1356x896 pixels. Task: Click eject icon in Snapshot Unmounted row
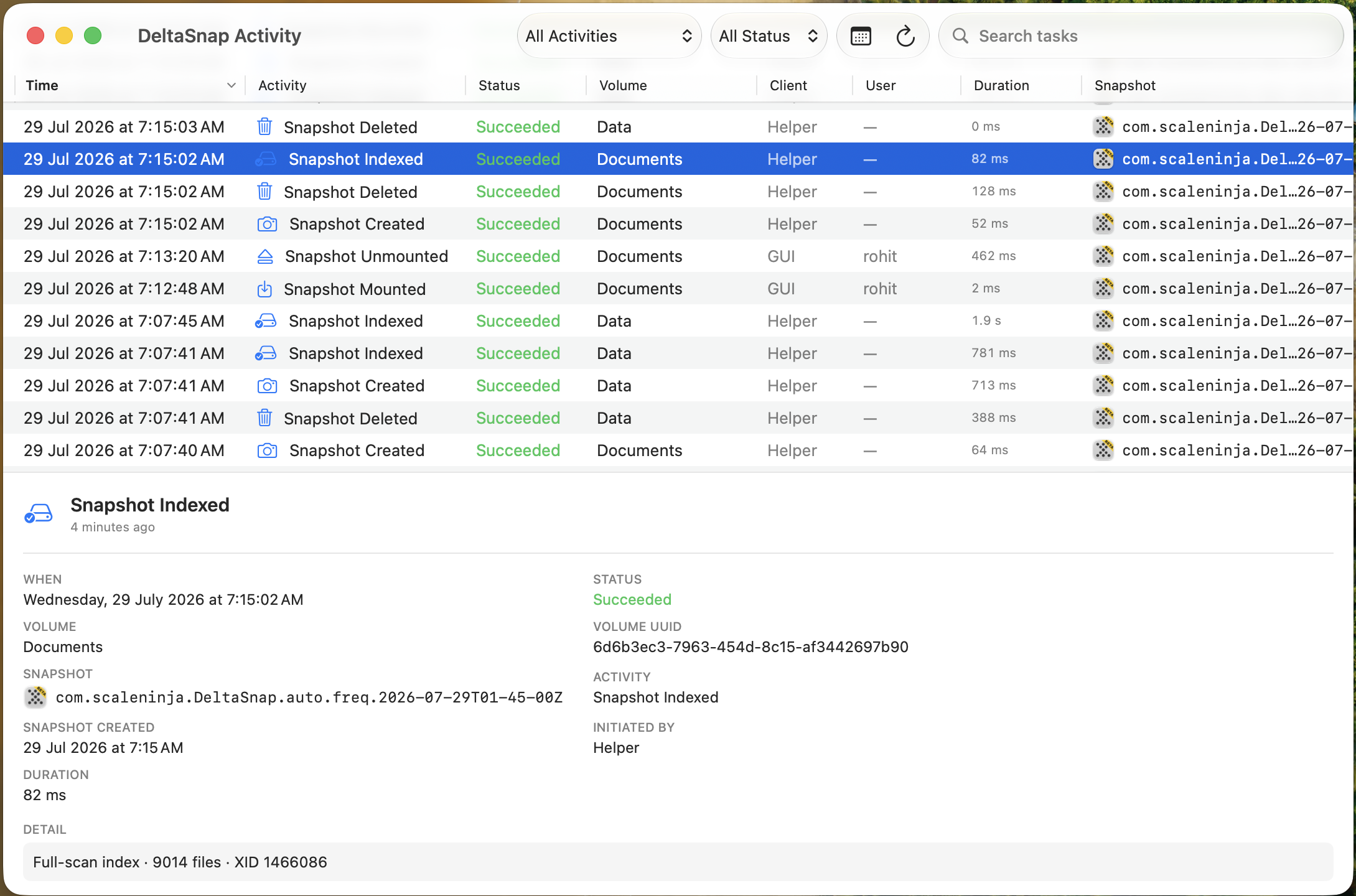[265, 256]
